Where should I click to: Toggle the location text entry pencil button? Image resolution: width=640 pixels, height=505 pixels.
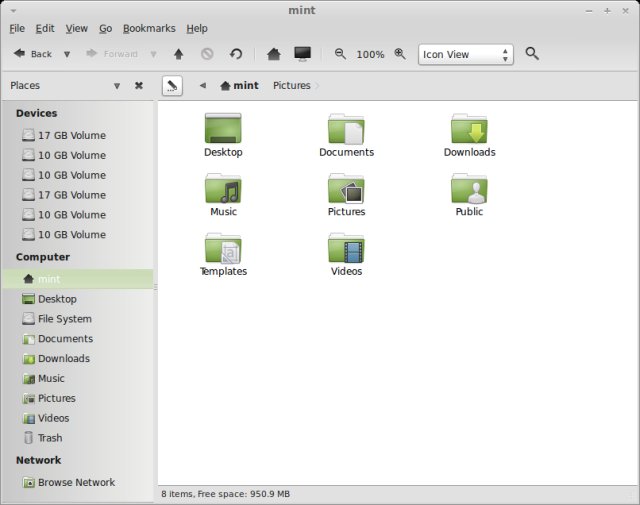(172, 86)
